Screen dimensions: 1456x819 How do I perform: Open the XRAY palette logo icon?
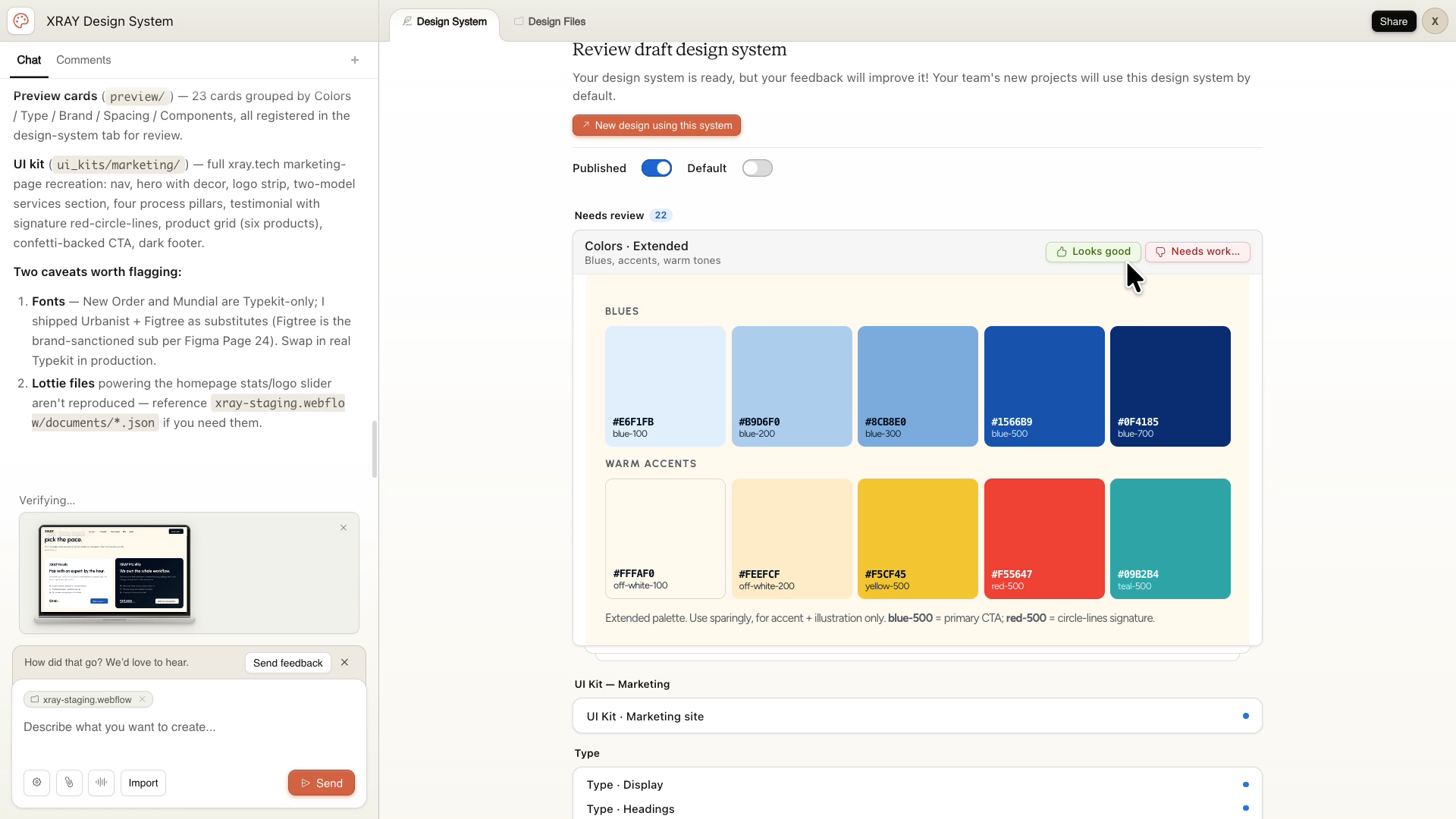click(20, 20)
